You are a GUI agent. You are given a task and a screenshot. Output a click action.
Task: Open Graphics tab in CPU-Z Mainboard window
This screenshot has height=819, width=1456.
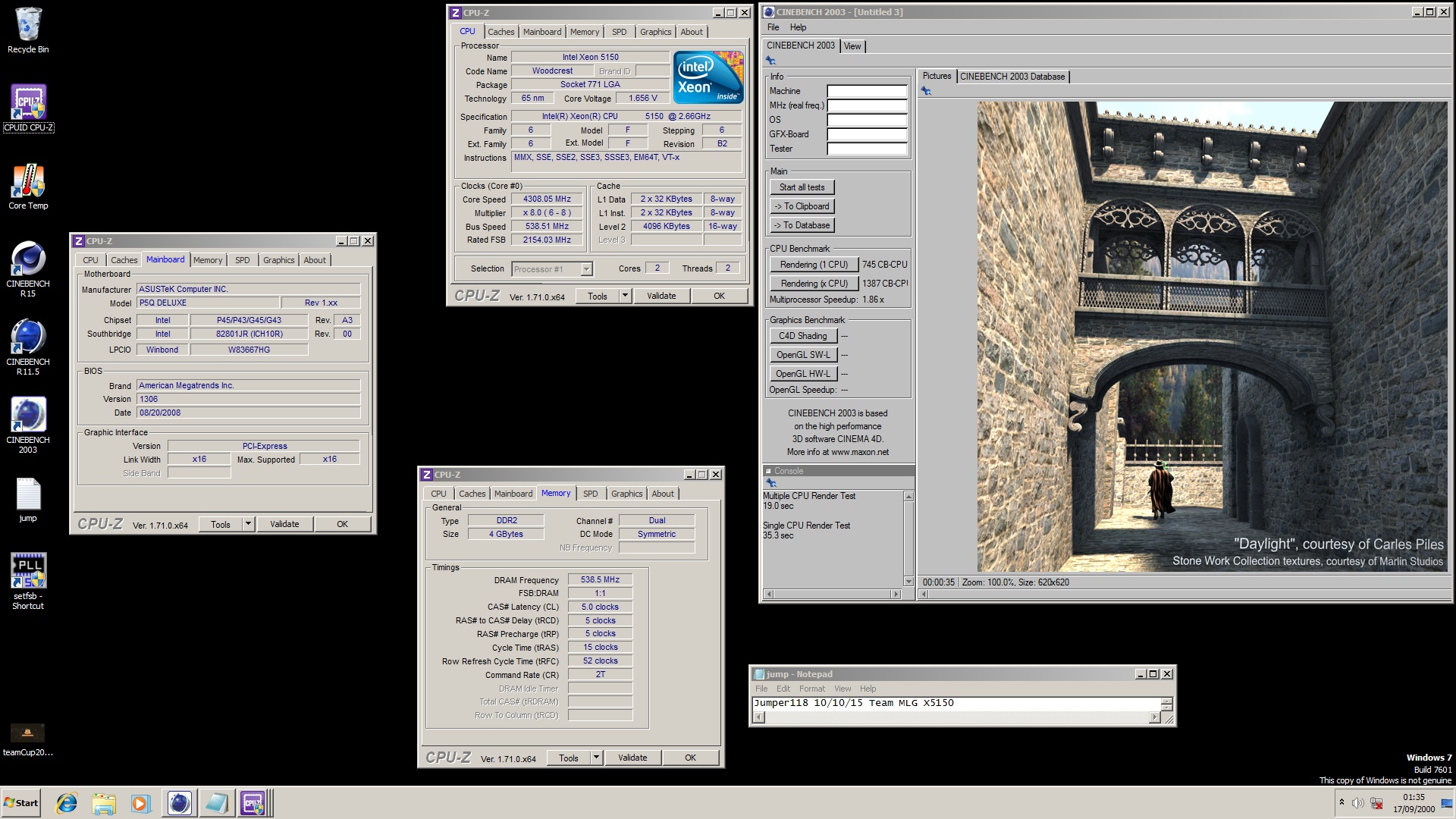coord(279,260)
